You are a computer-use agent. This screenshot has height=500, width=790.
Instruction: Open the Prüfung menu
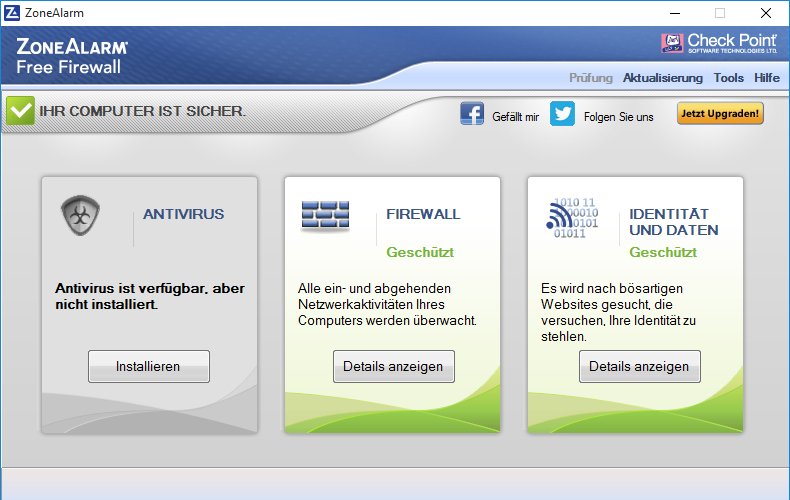click(x=590, y=78)
